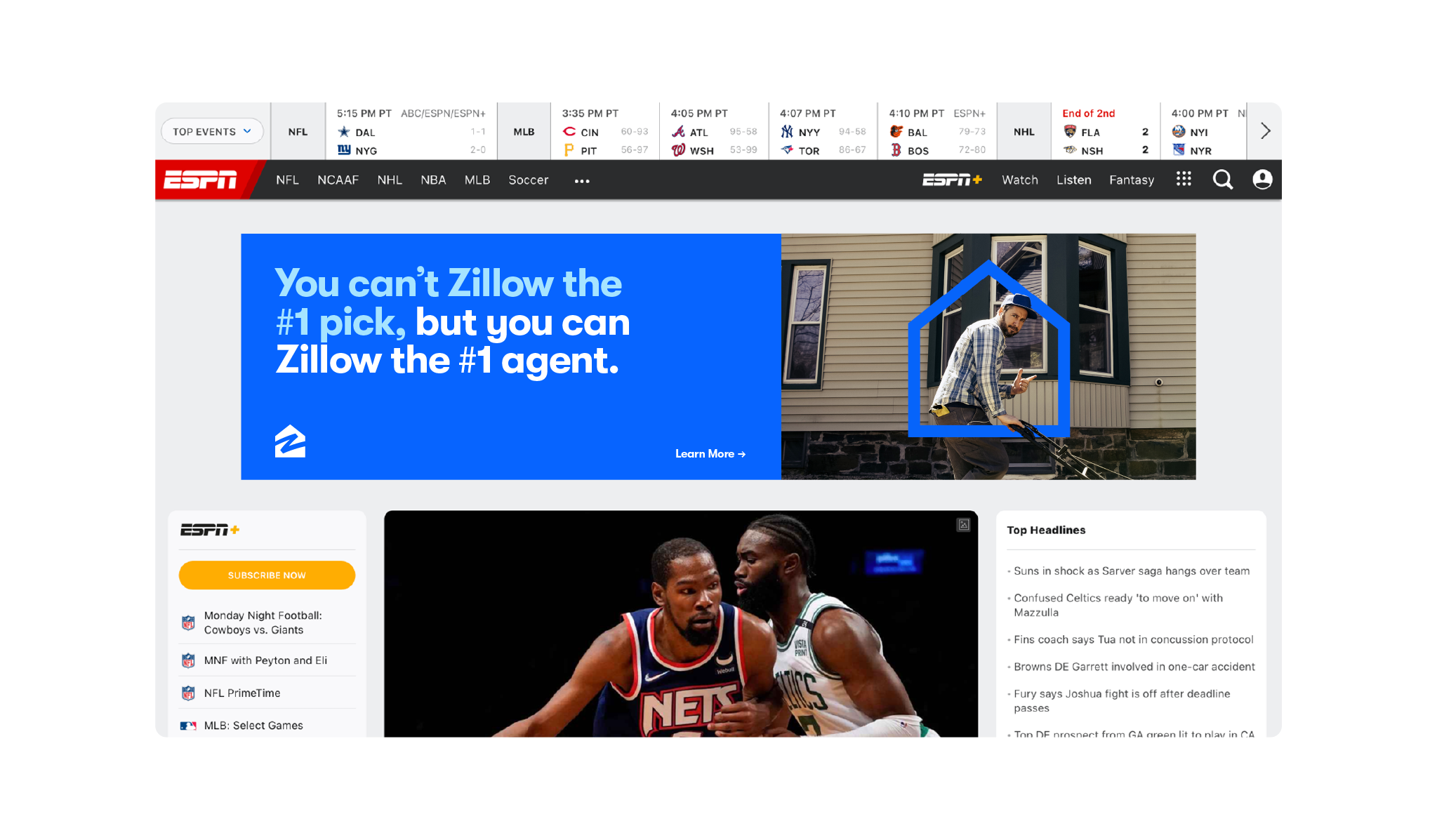Expand the more sports ellipsis menu
The width and height of the screenshot is (1437, 840).
(582, 181)
